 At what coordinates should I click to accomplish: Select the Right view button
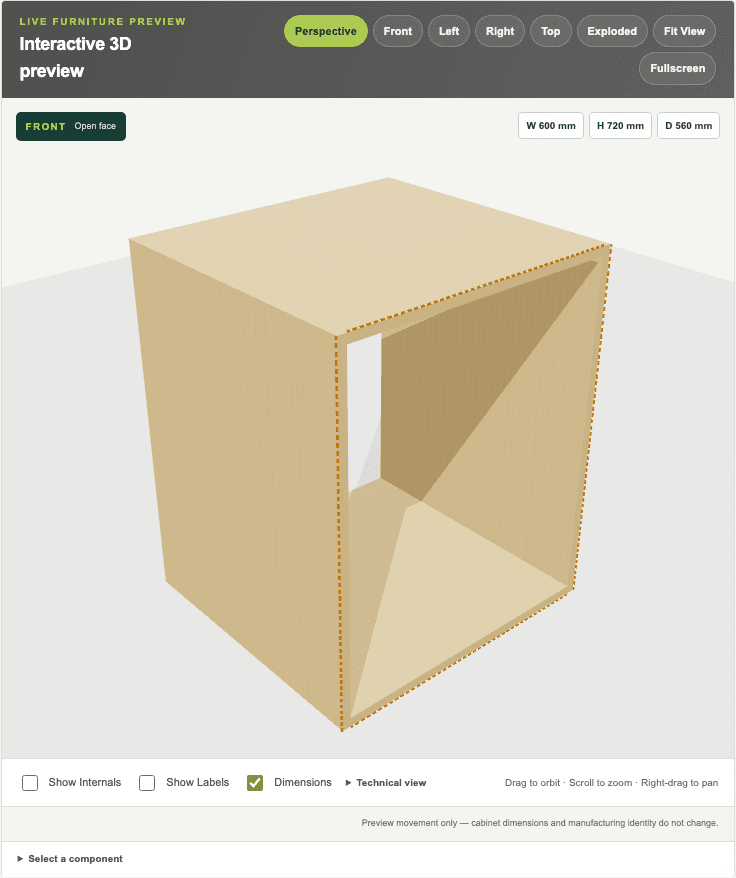(x=500, y=31)
